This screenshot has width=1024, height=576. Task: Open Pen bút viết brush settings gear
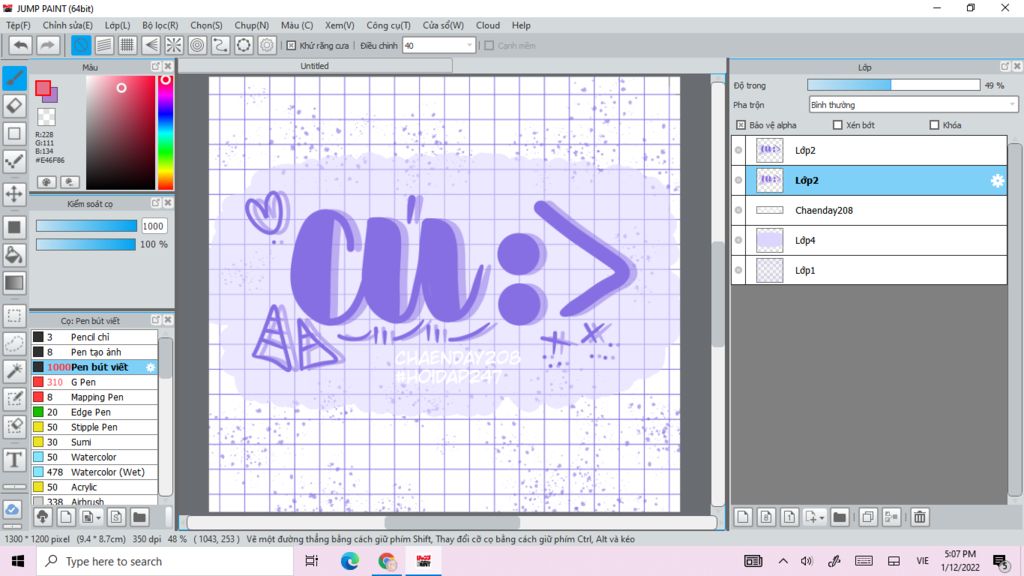(x=151, y=367)
